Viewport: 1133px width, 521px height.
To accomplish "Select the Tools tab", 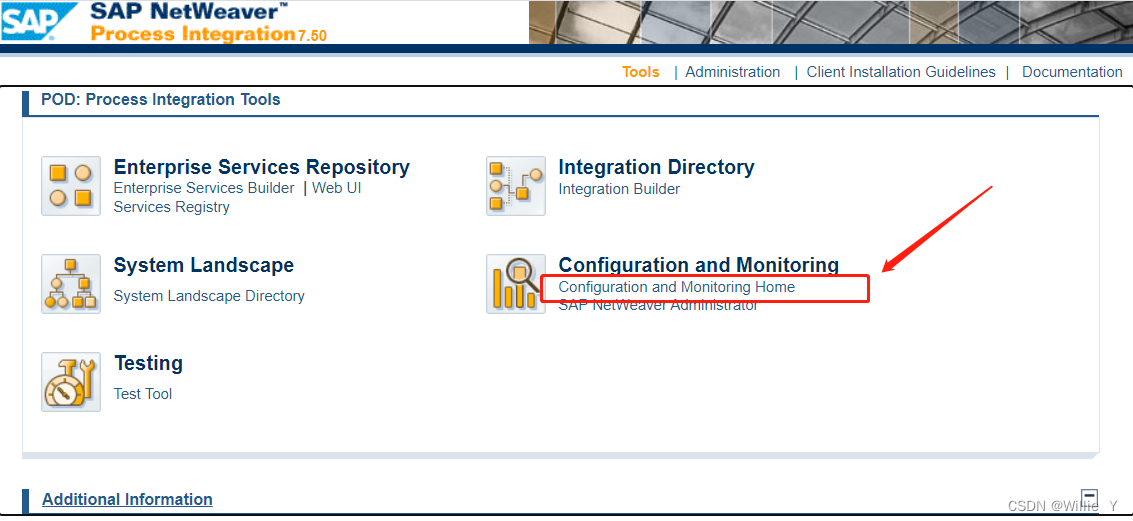I will tap(641, 72).
